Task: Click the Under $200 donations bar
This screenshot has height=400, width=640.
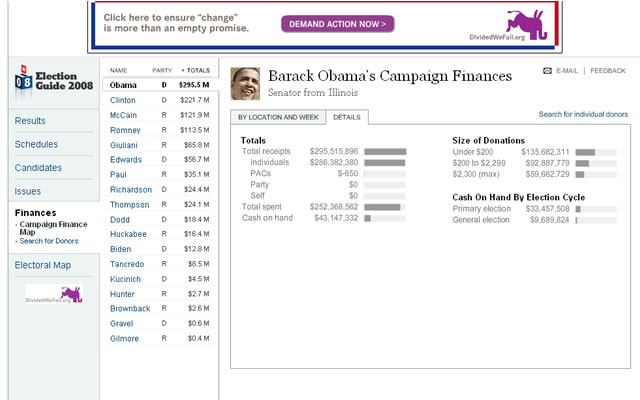Action: [596, 153]
